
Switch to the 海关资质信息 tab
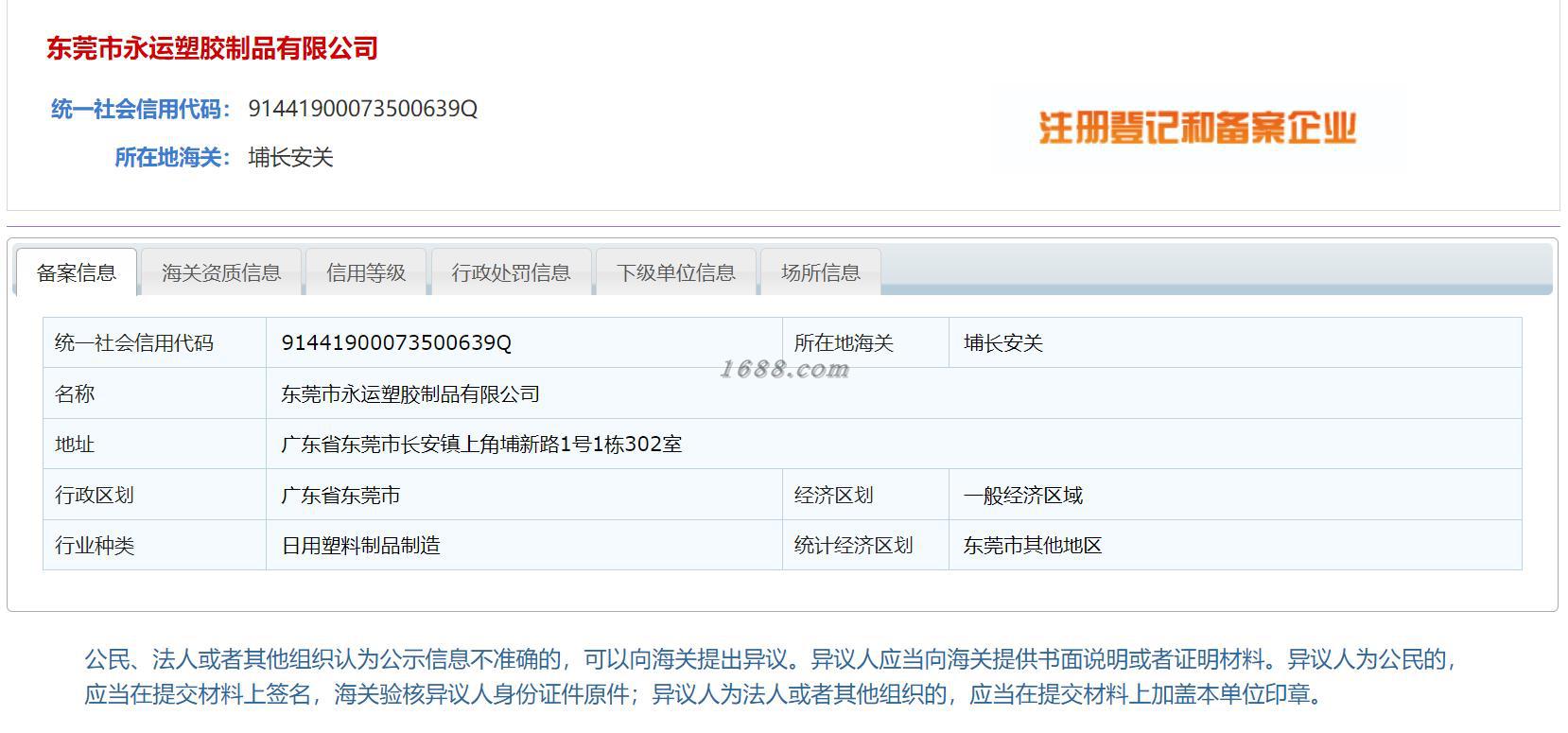point(221,272)
